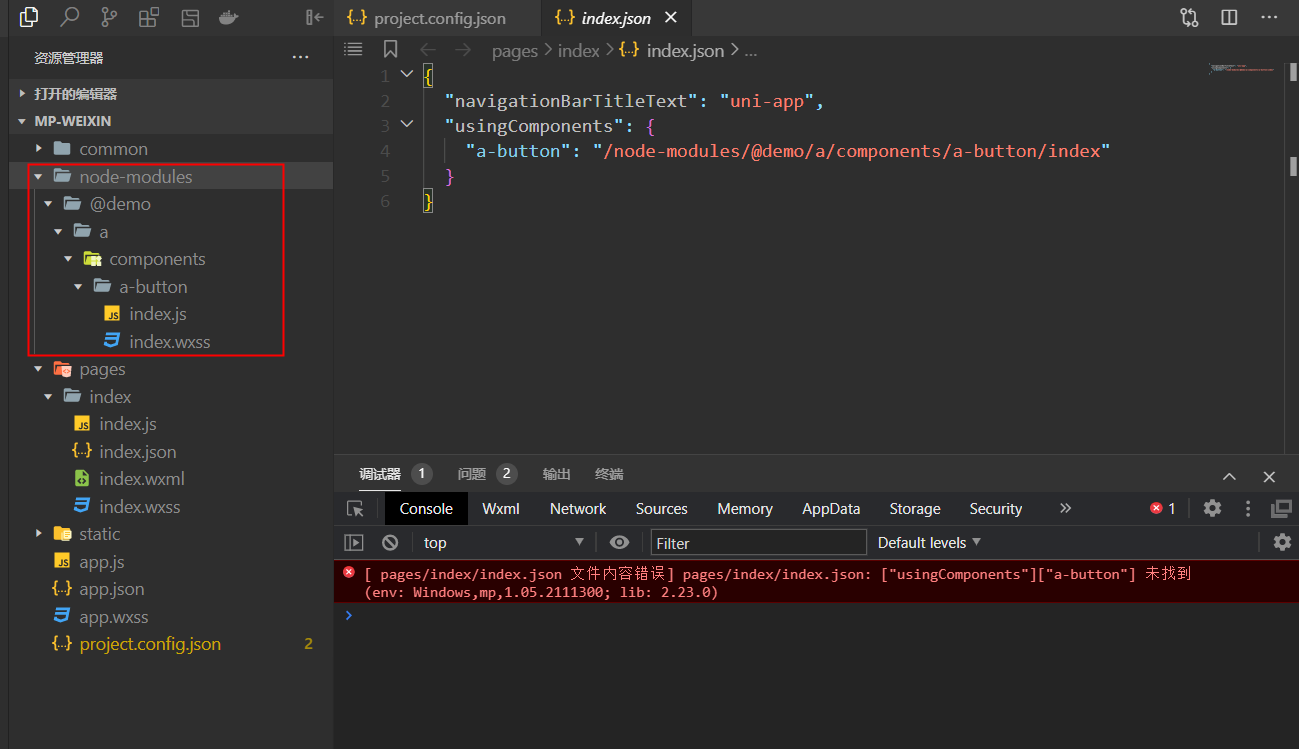Viewport: 1299px width, 749px height.
Task: Switch to the Wxml devtools tab
Action: (501, 508)
